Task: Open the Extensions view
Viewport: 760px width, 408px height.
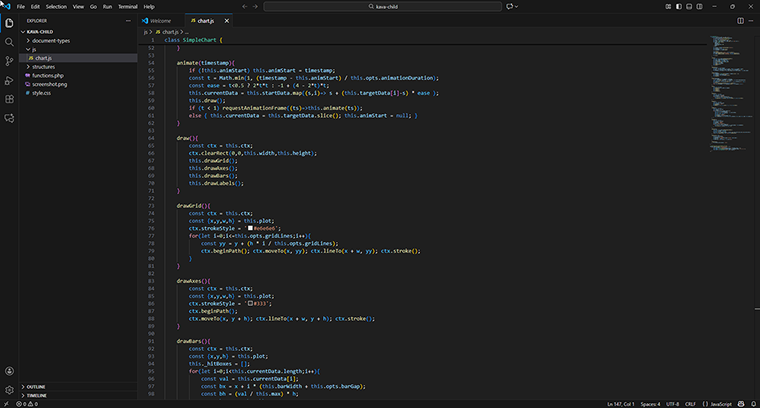Action: 9,99
